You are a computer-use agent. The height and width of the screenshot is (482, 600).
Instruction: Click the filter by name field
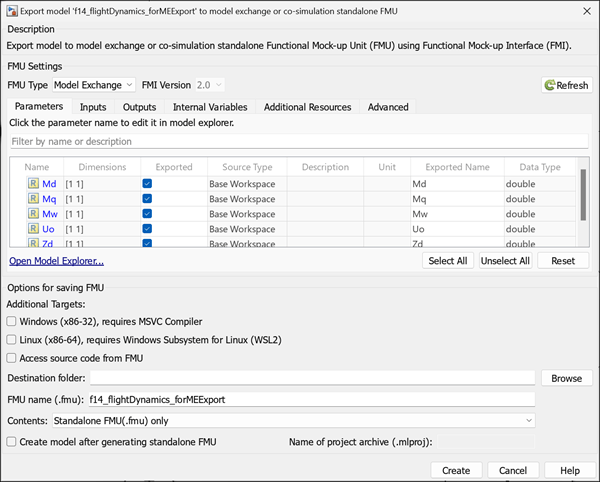[x=295, y=142]
